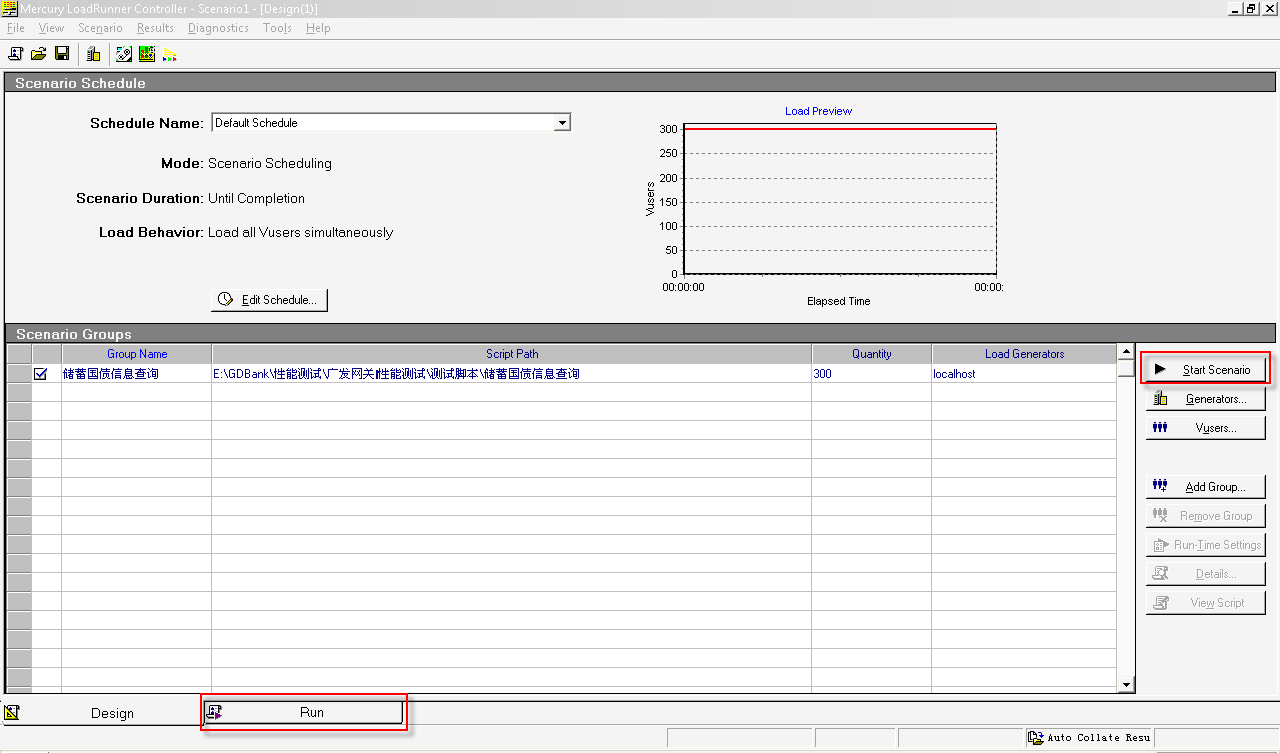Click the View Script button
Screen dimensions: 1280x753
[x=1206, y=603]
